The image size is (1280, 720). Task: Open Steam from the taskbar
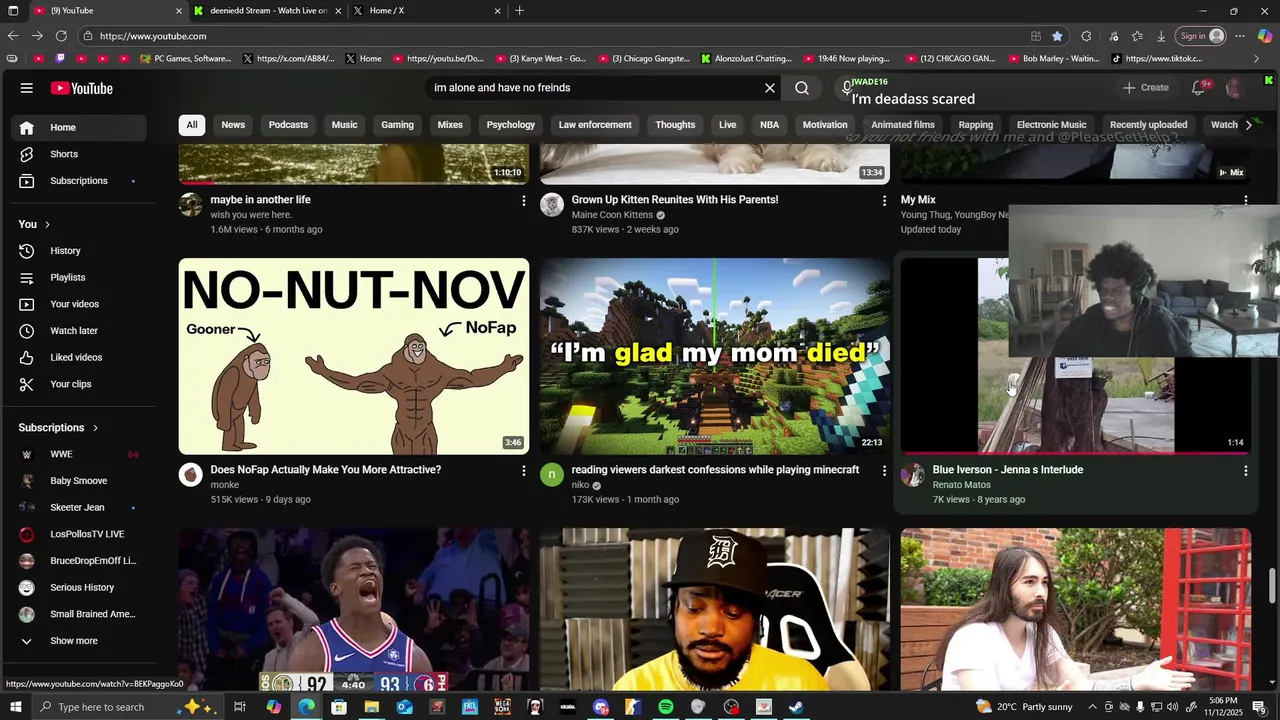796,707
